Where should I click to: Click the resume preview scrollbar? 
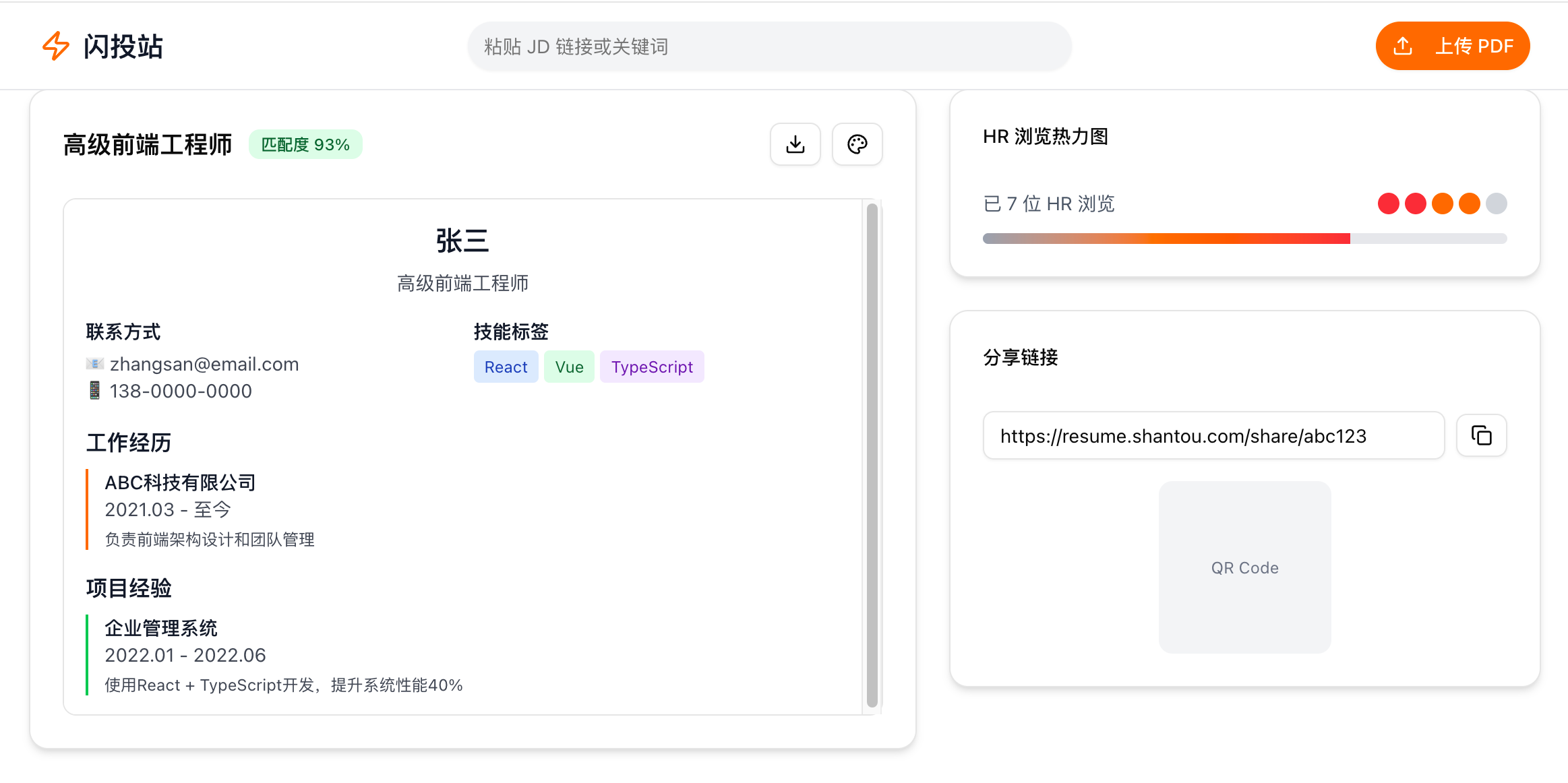pos(872,456)
